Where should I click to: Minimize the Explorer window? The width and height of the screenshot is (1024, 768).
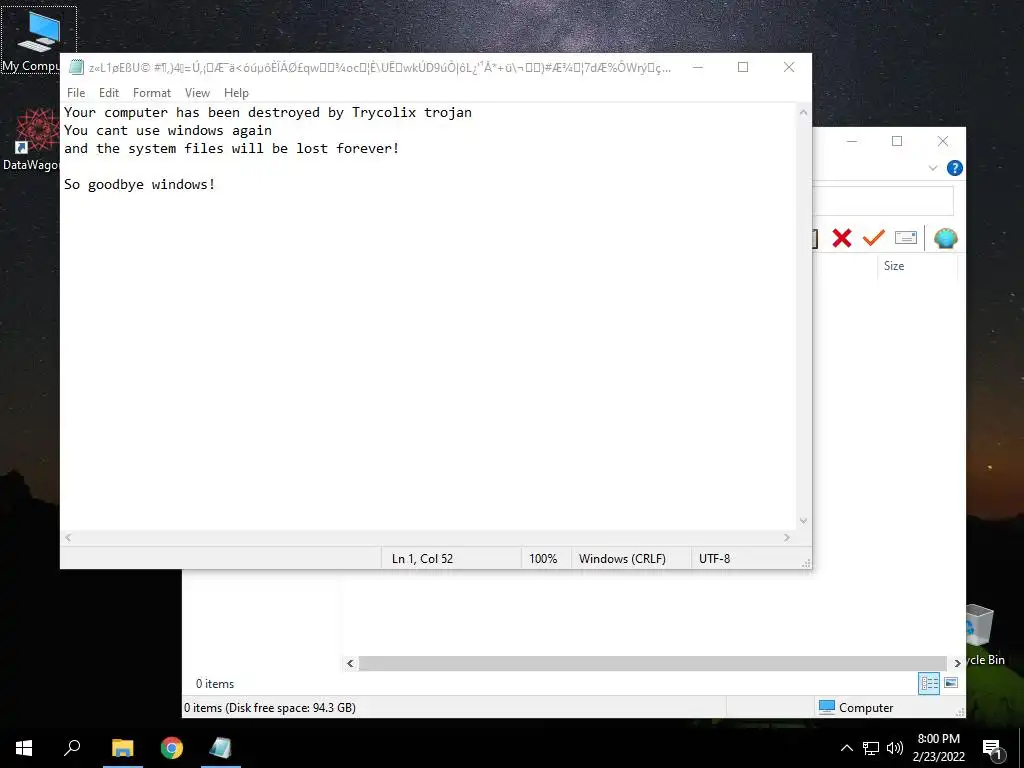tap(852, 141)
